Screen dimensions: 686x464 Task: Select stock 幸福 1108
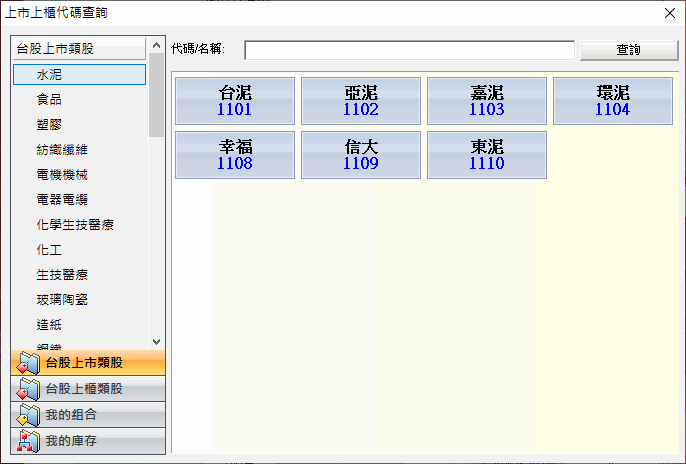click(235, 154)
